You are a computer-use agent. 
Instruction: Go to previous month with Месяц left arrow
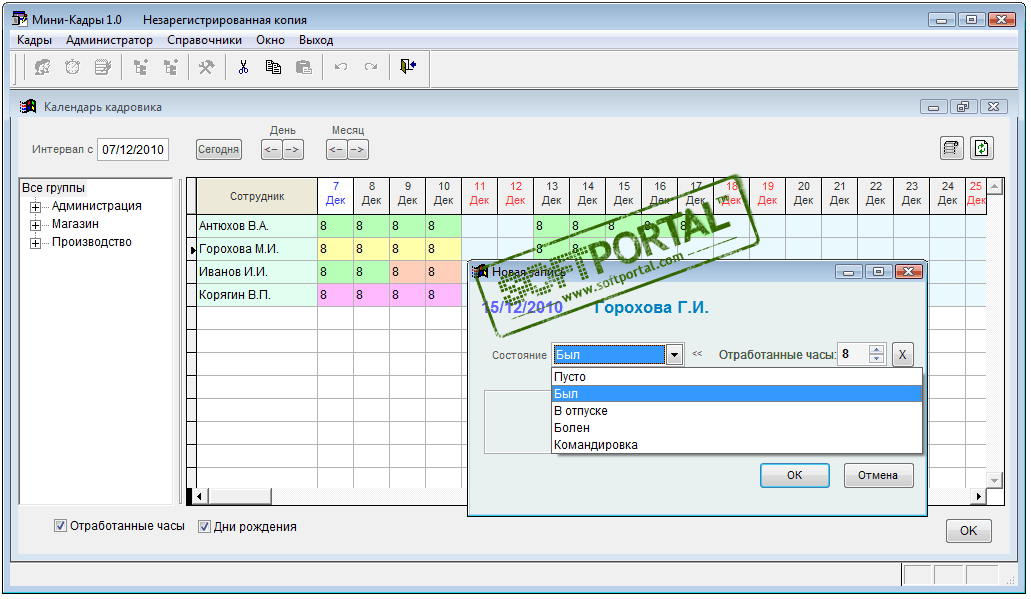coord(337,149)
